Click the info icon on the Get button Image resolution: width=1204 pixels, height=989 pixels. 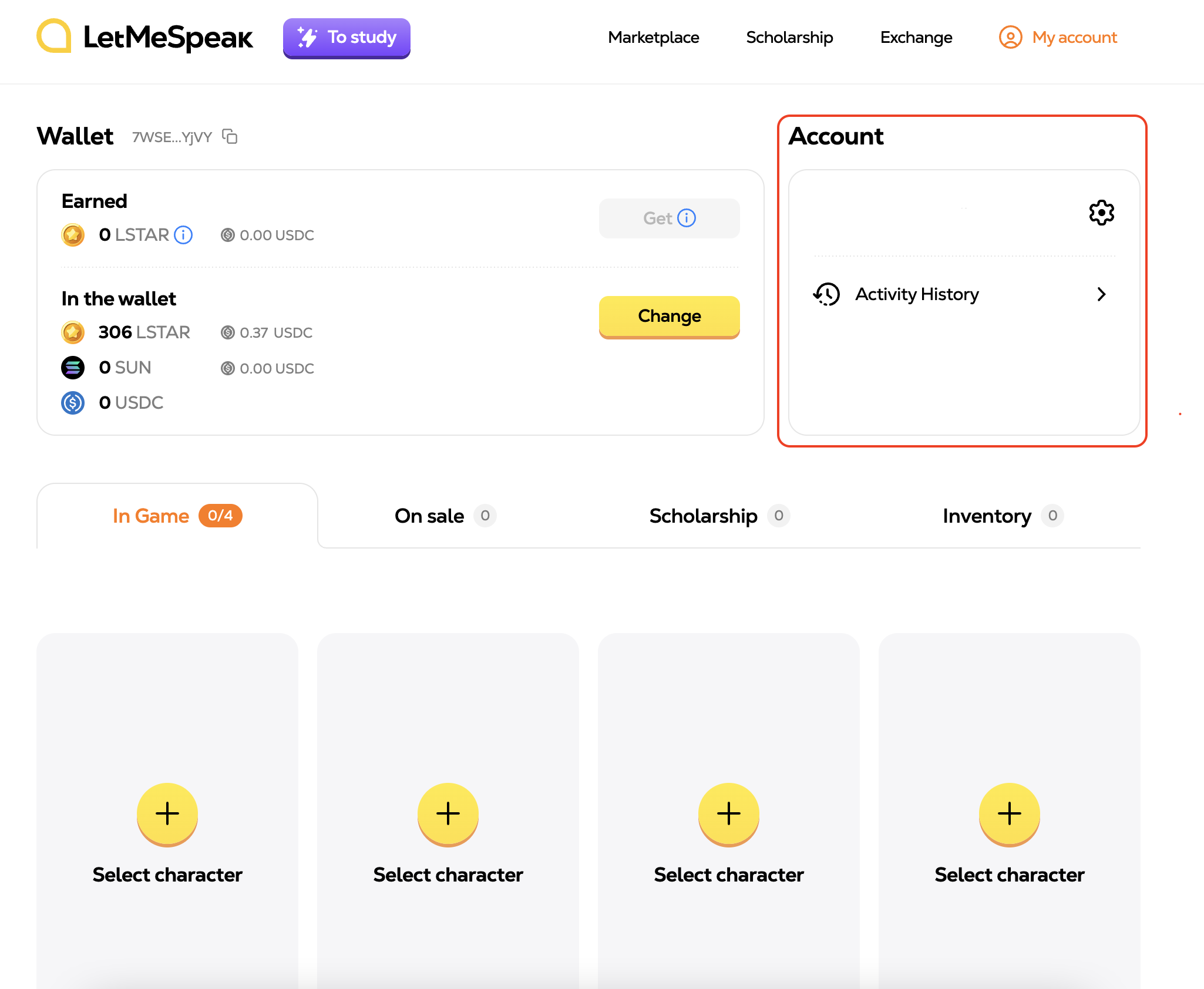pos(687,218)
